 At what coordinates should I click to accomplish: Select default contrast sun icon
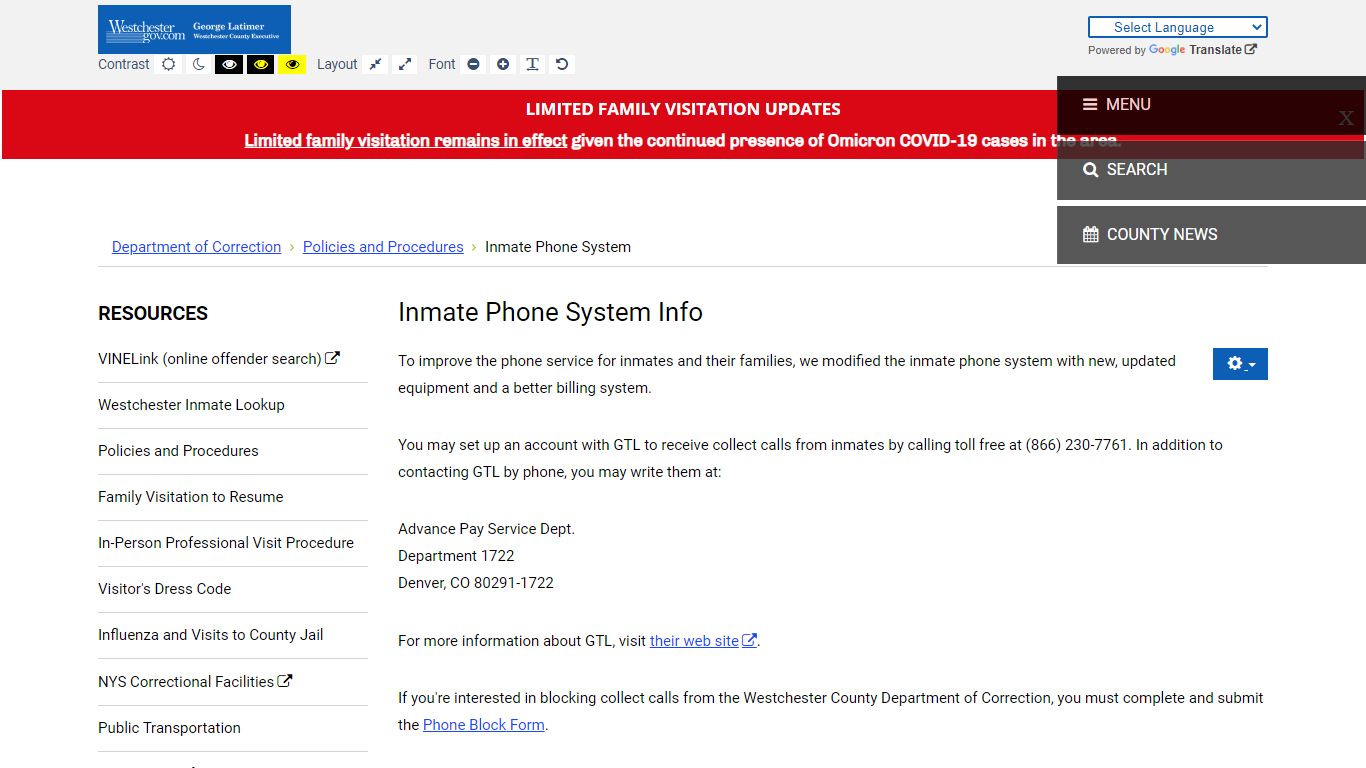pyautogui.click(x=169, y=64)
